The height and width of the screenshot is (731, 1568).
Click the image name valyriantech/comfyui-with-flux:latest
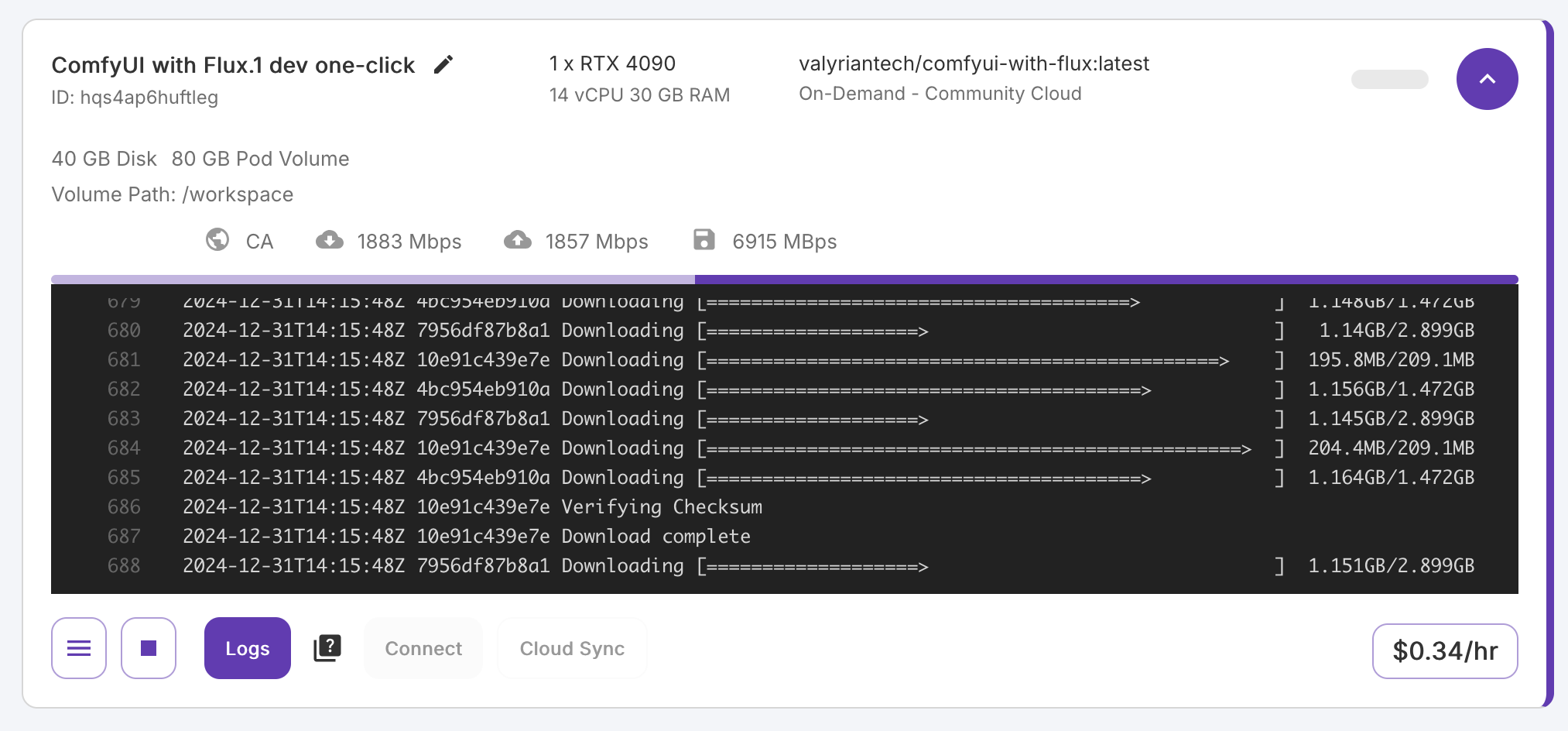pyautogui.click(x=974, y=63)
